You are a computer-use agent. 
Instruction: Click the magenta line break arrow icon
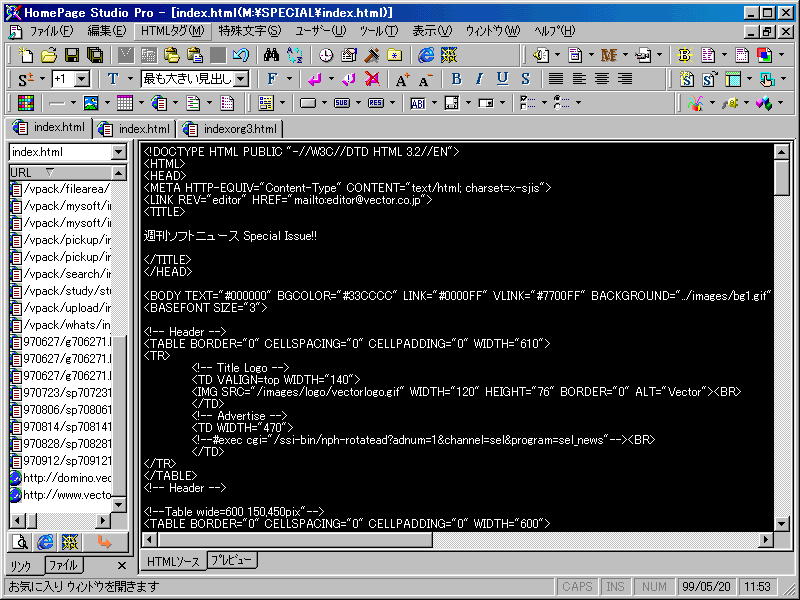(315, 79)
